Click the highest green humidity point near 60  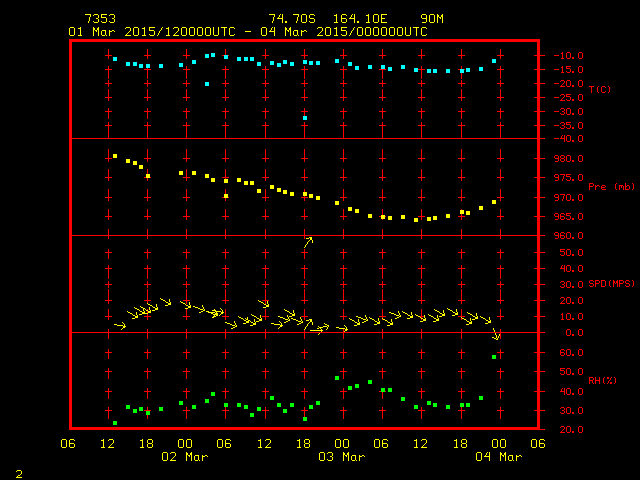click(x=494, y=357)
